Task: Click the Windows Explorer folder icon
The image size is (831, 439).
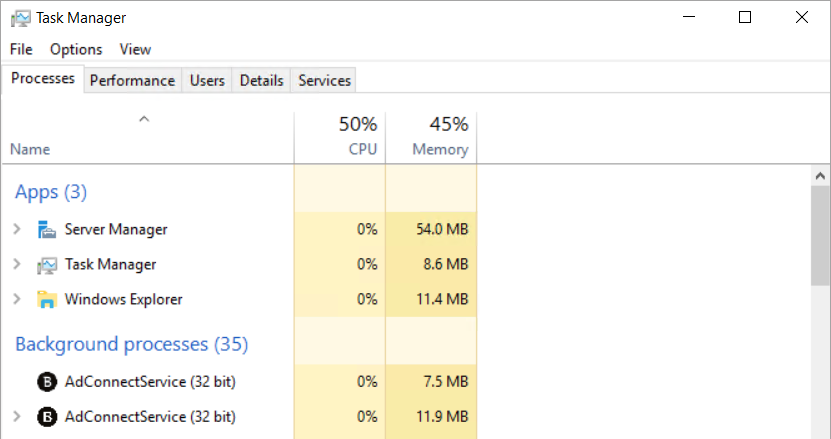Action: pyautogui.click(x=46, y=299)
